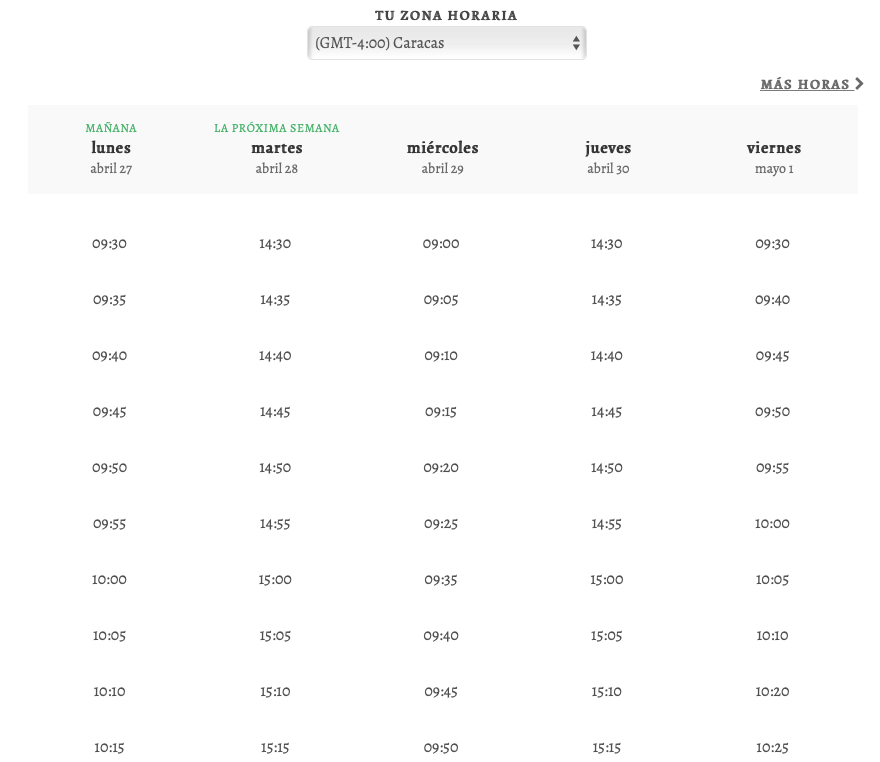Book the 09:00 time on miércoles

pyautogui.click(x=441, y=243)
